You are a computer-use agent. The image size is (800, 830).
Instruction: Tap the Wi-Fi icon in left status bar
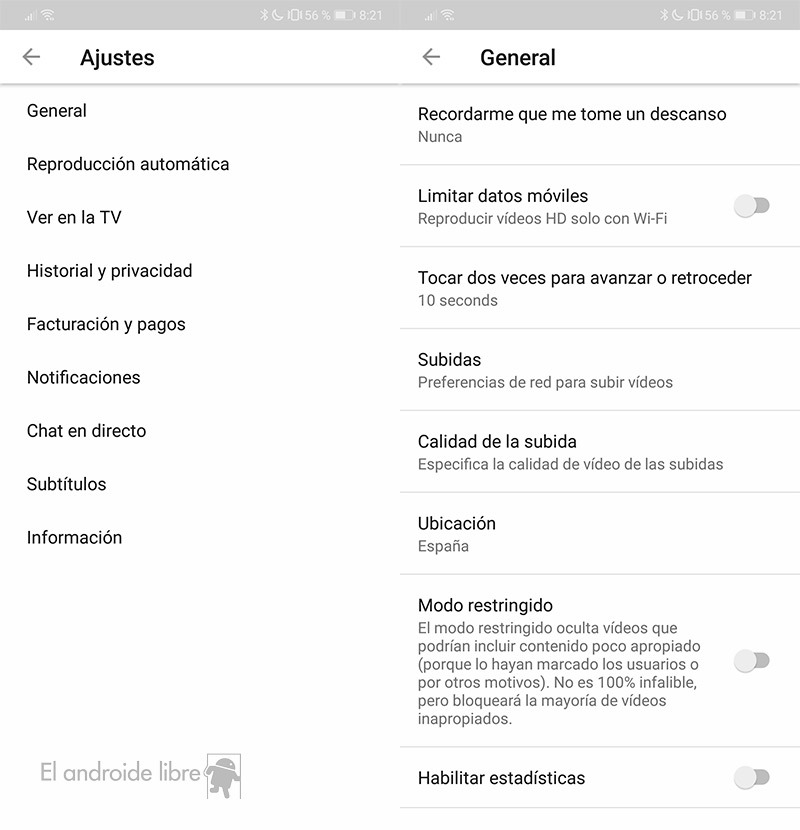[x=49, y=15]
